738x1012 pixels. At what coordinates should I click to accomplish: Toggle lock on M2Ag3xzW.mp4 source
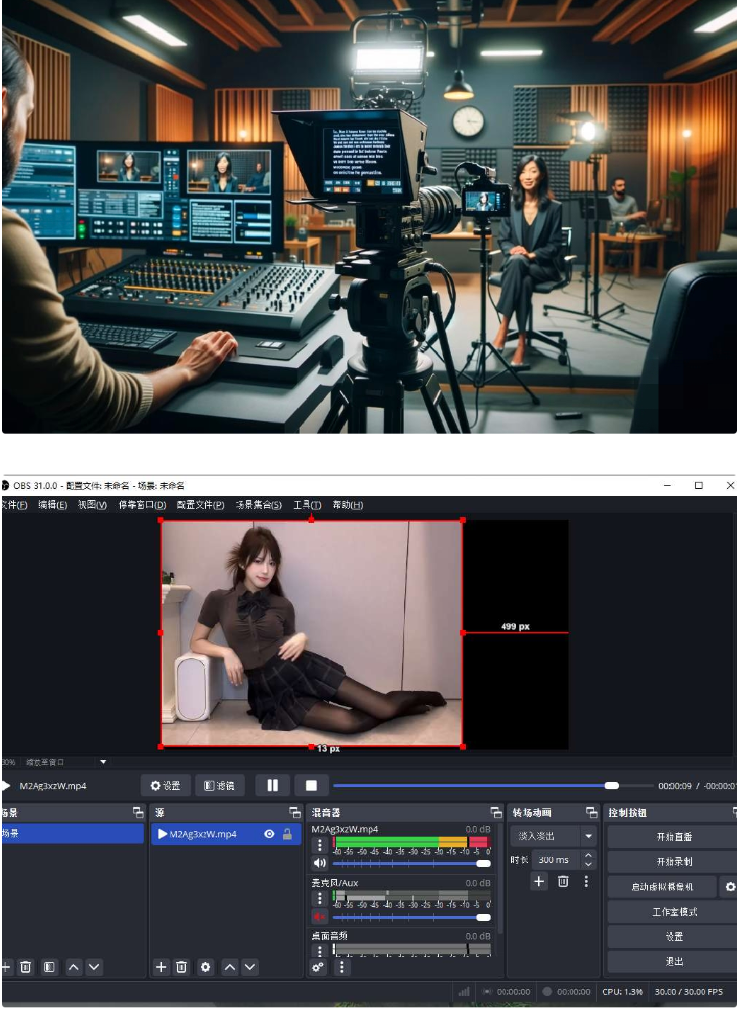[x=288, y=834]
